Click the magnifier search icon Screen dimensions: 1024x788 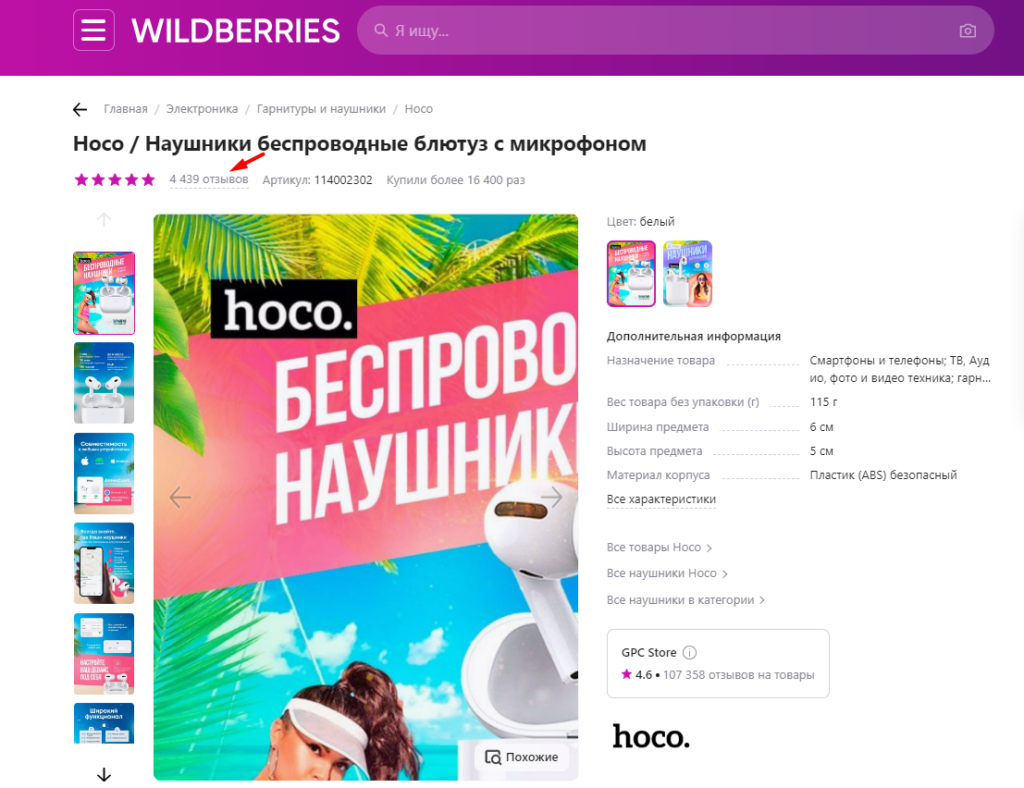click(x=381, y=31)
